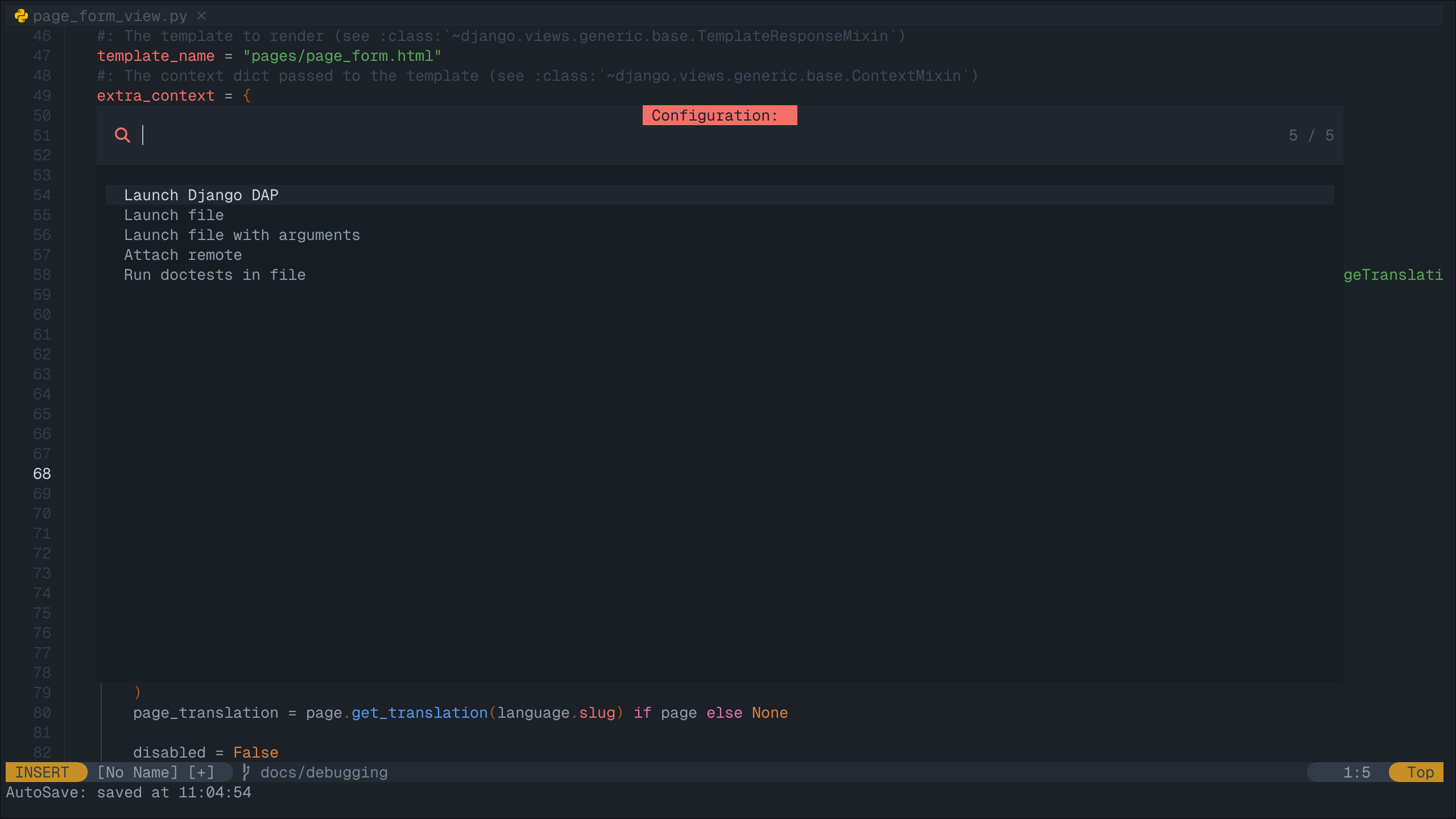Click the False value on line 82
1456x819 pixels.
tap(256, 752)
